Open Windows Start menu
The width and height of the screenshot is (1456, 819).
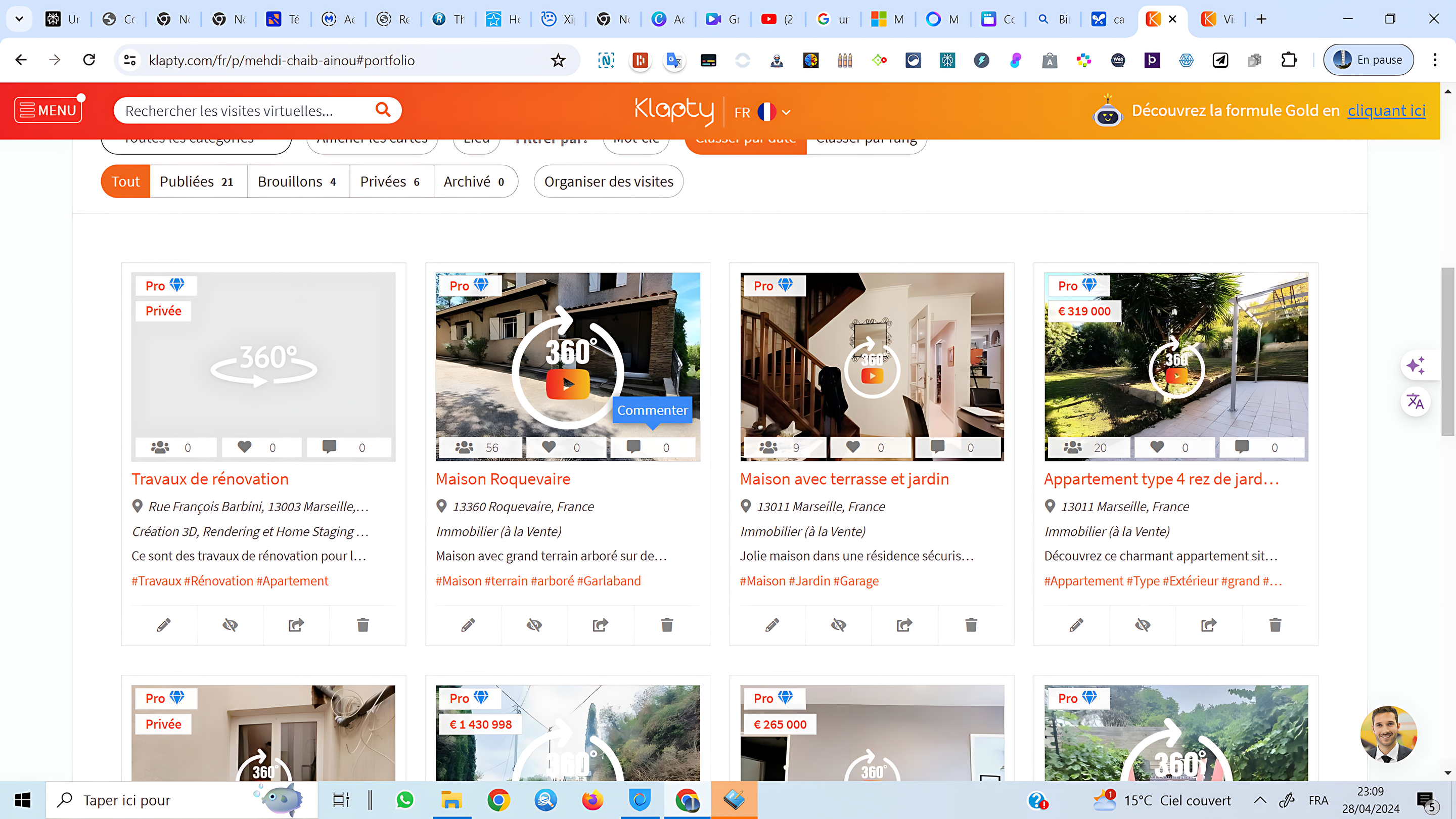pyautogui.click(x=23, y=800)
